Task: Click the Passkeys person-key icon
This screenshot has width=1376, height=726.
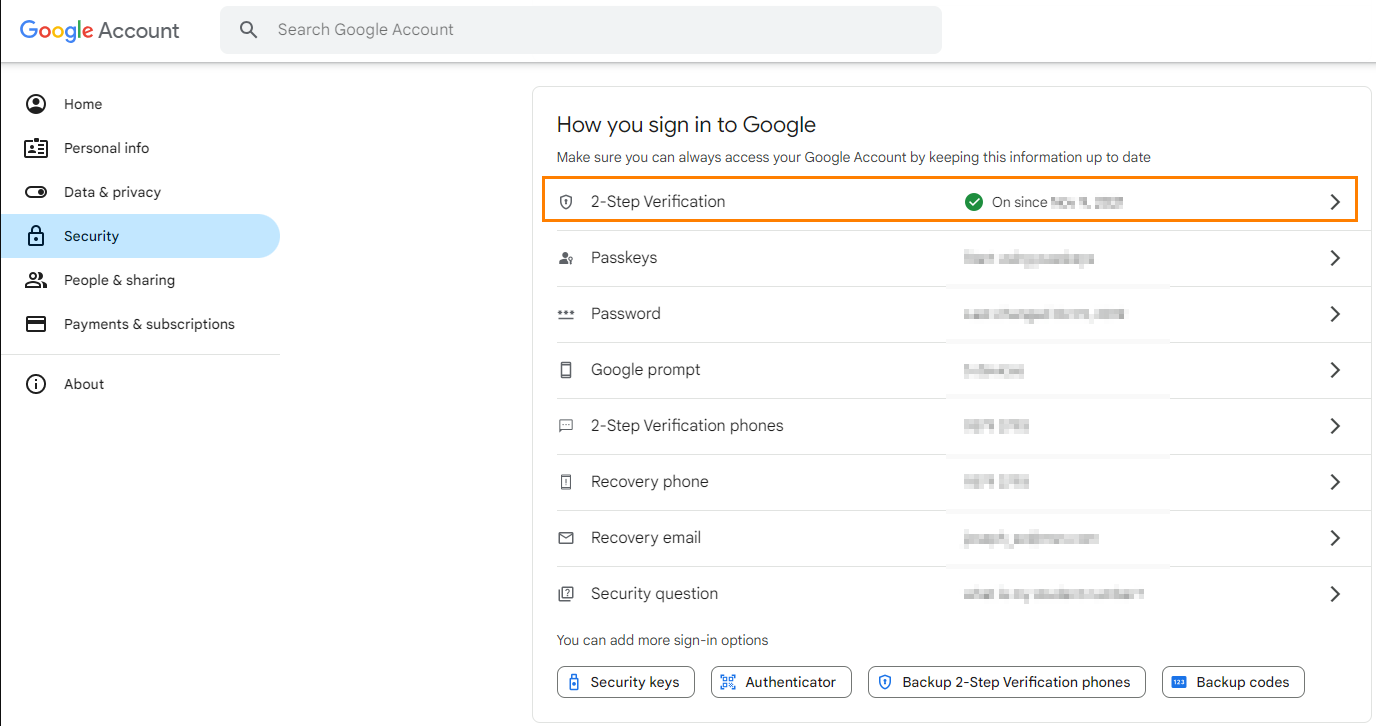Action: pyautogui.click(x=566, y=258)
